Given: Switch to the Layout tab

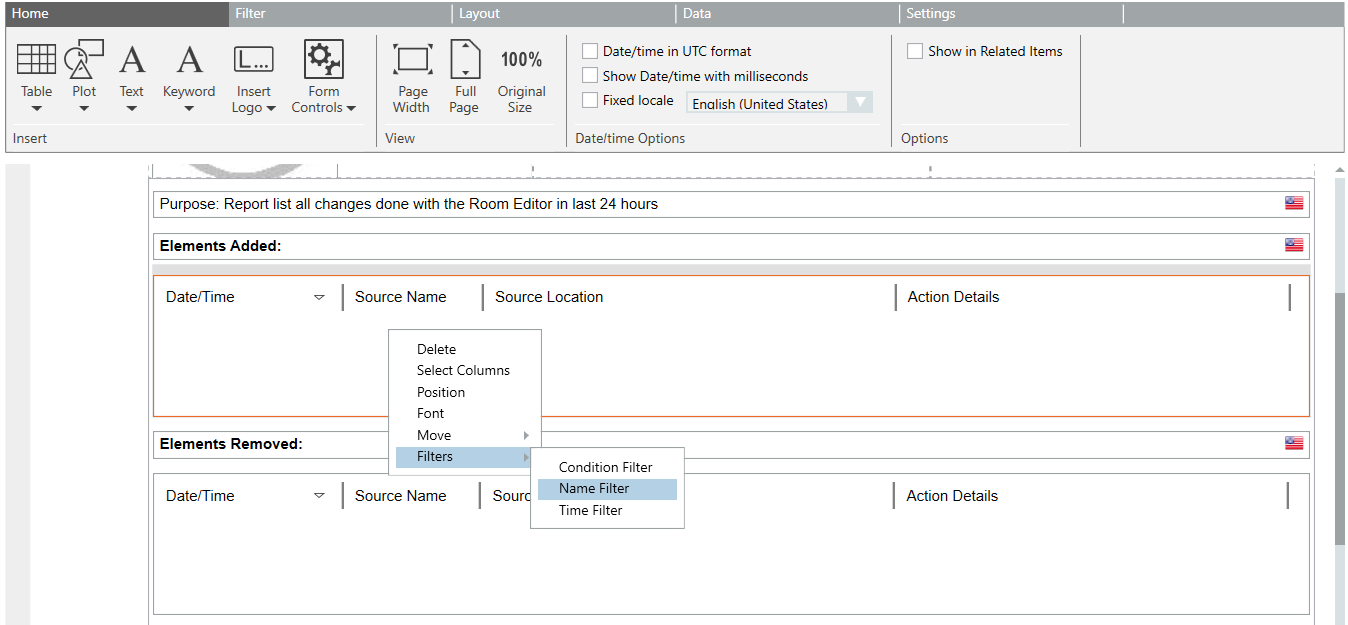Looking at the screenshot, I should click(480, 13).
